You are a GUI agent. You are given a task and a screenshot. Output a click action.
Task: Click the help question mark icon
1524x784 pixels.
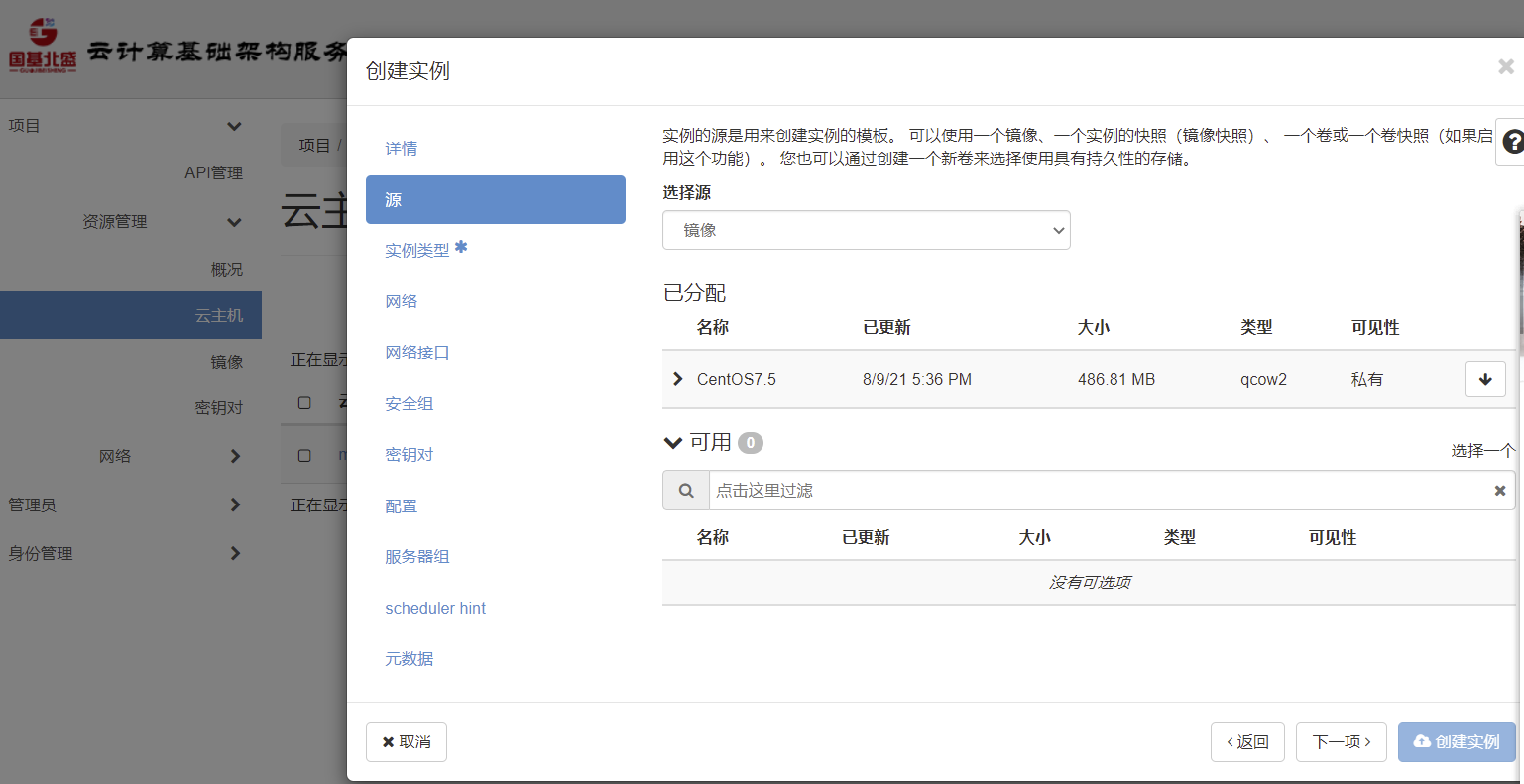[1512, 142]
